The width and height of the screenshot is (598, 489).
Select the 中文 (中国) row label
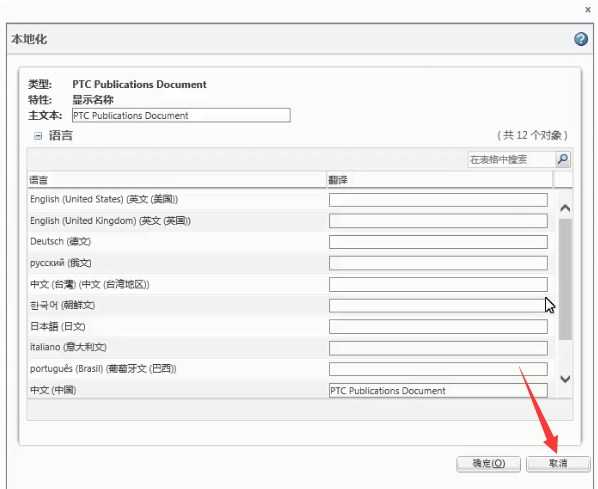click(x=53, y=390)
